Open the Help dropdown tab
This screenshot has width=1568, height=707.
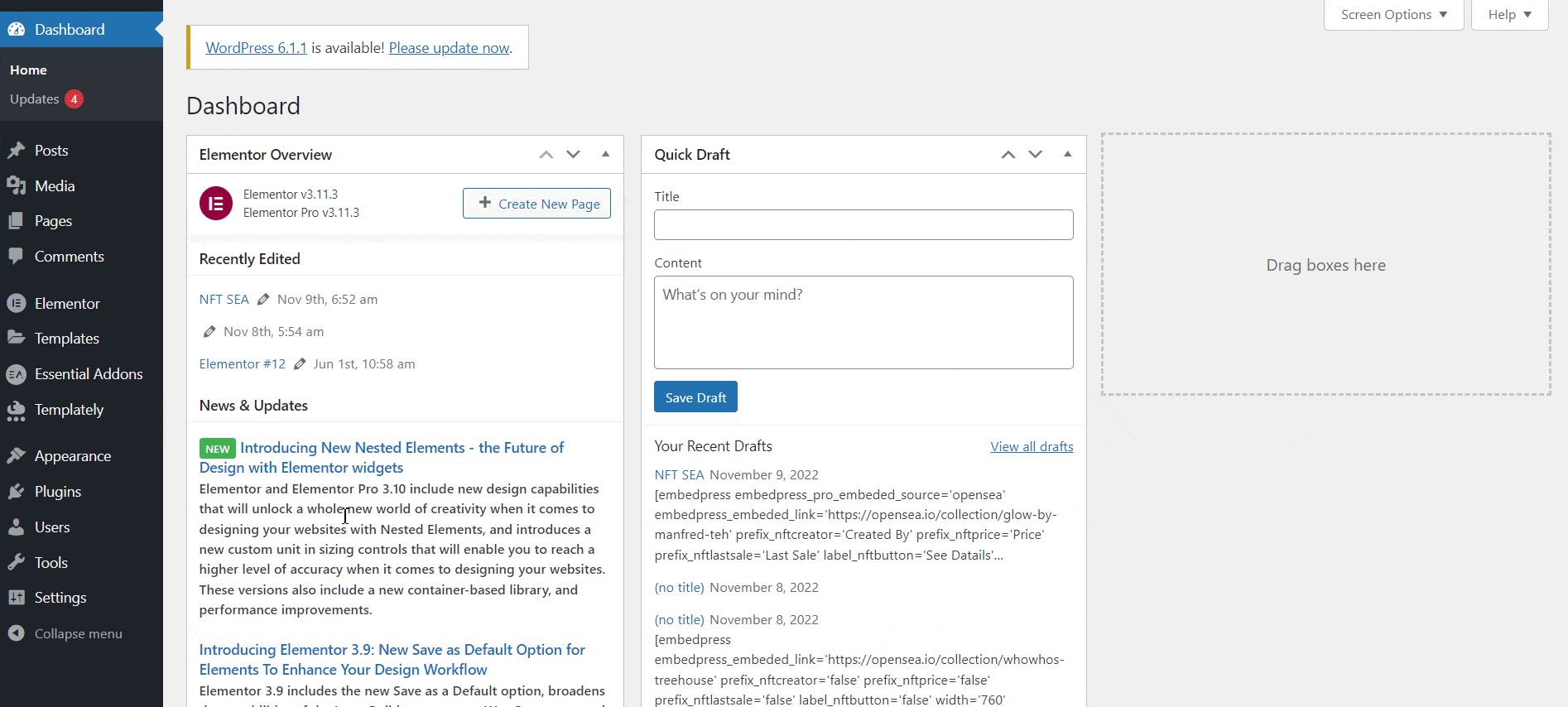pyautogui.click(x=1510, y=15)
